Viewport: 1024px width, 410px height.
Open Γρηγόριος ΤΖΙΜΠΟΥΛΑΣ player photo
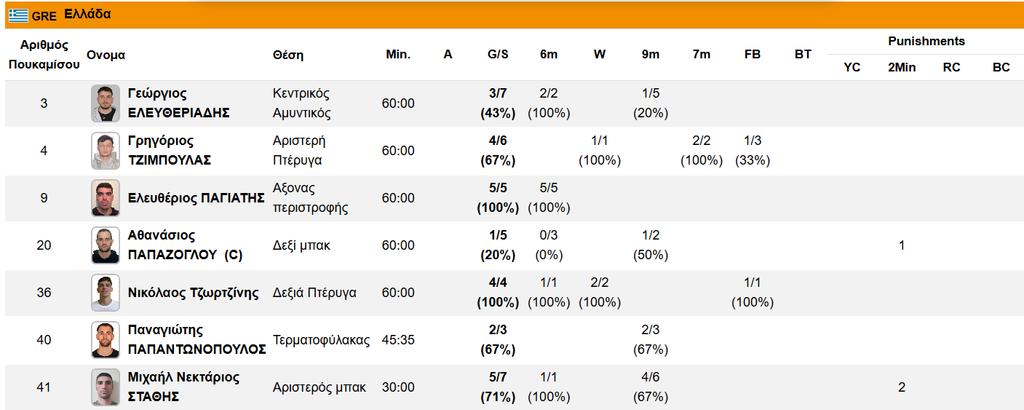[x=105, y=151]
